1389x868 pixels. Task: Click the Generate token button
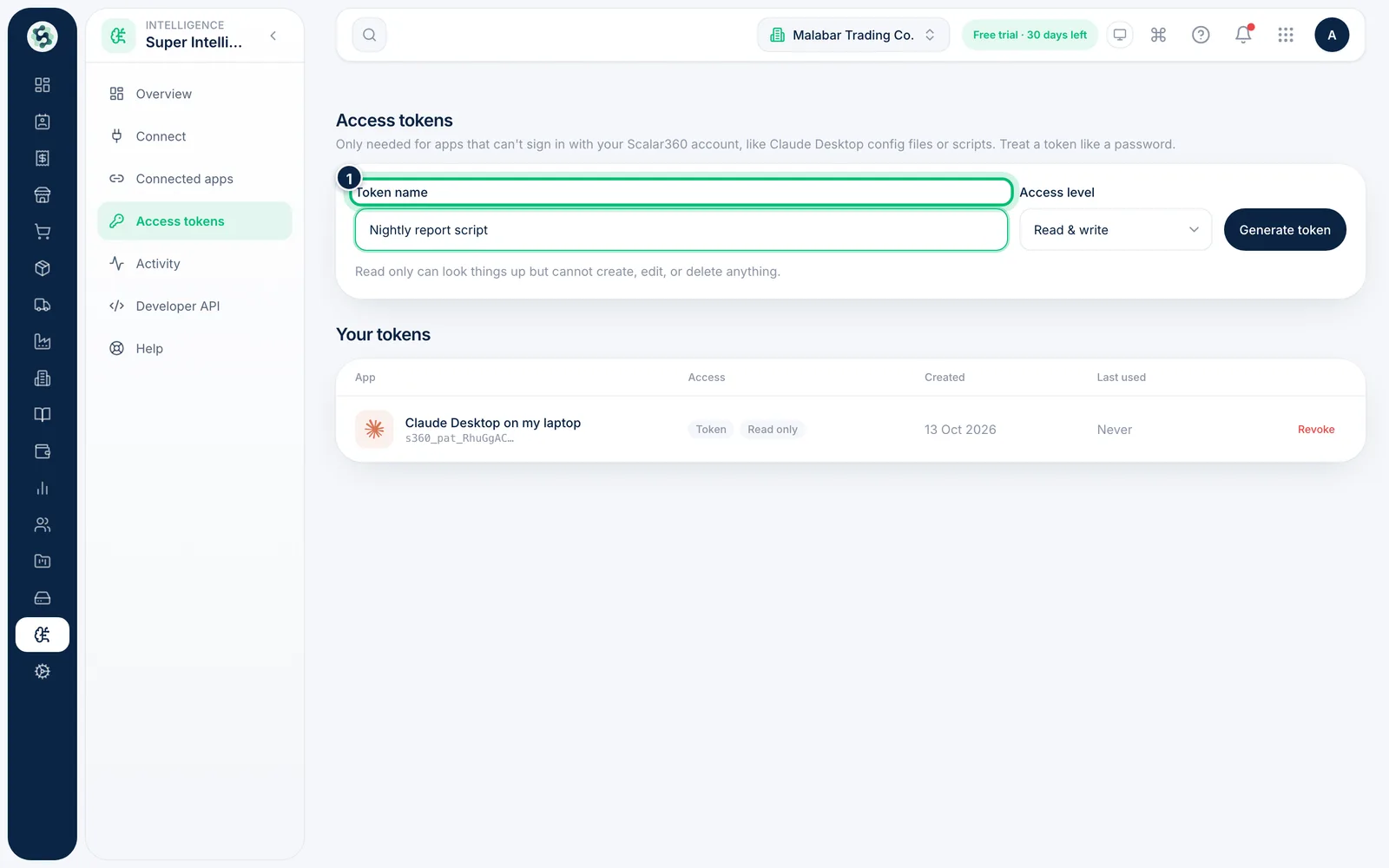[x=1285, y=230]
